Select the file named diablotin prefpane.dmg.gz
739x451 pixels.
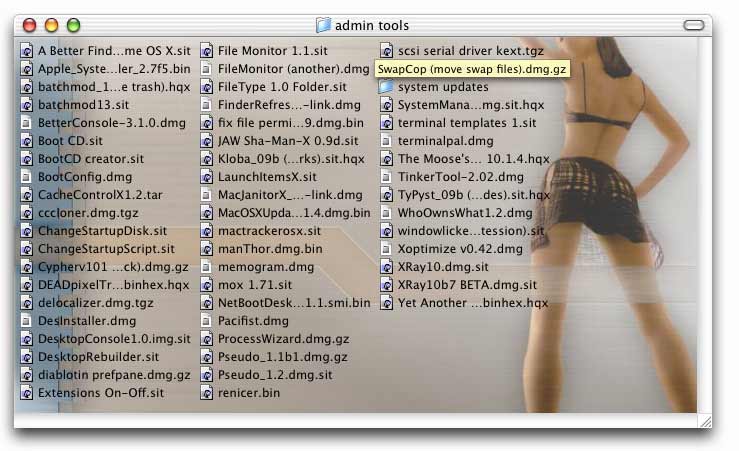pos(115,375)
